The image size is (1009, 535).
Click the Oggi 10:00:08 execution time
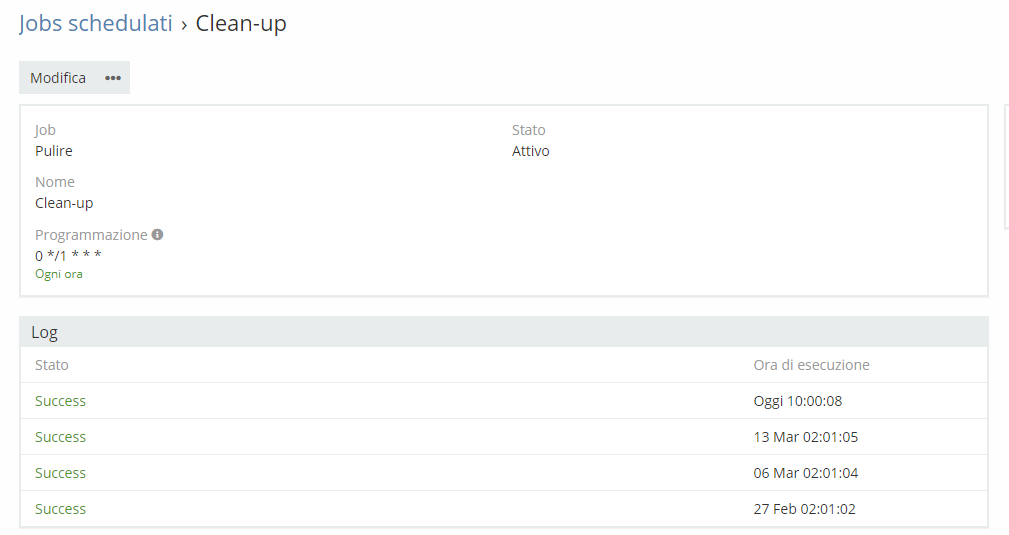point(798,401)
